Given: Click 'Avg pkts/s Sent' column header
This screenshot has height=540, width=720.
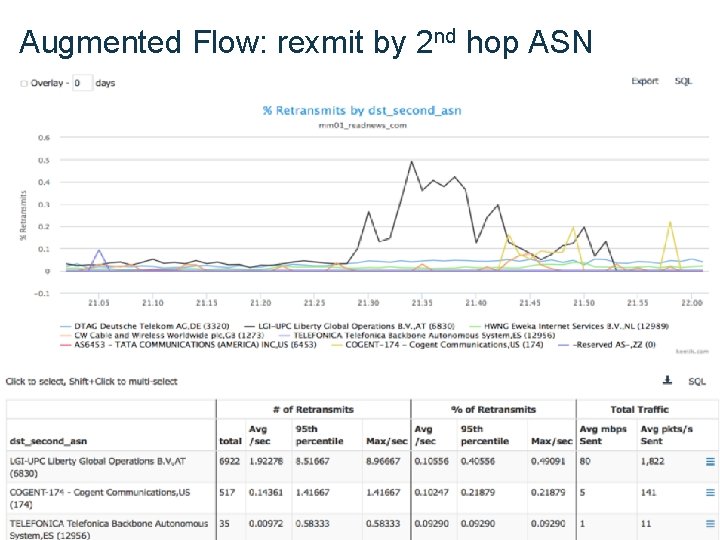Looking at the screenshot, I should [x=666, y=435].
